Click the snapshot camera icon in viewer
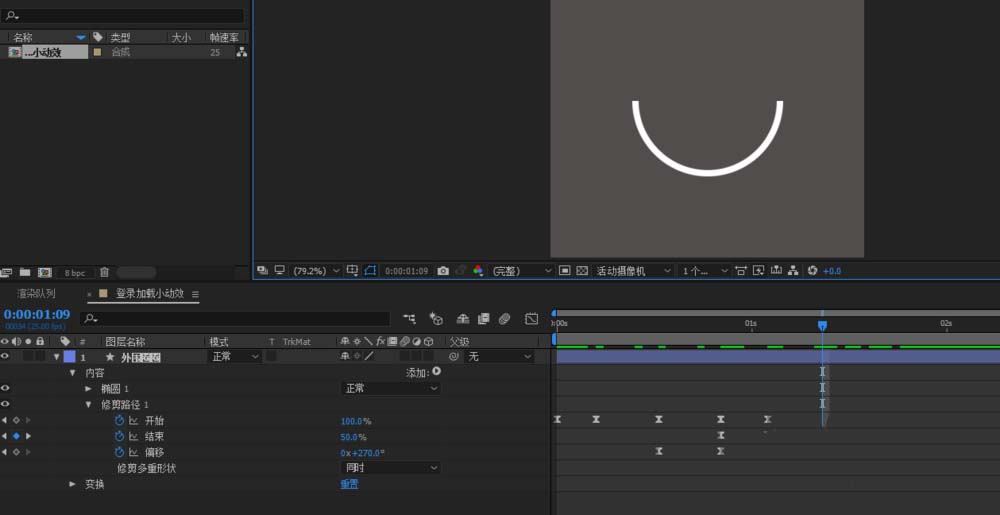Image resolution: width=1000 pixels, height=515 pixels. (x=443, y=271)
